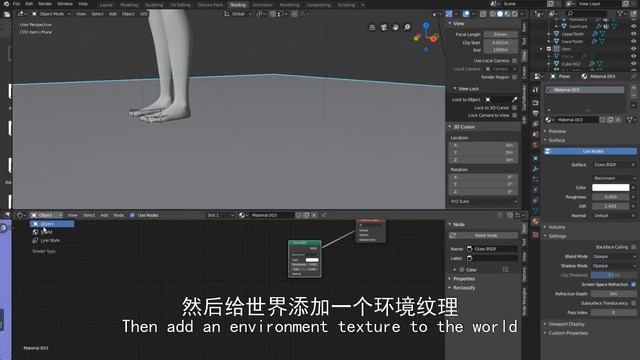Expand the Volume panel

pyautogui.click(x=556, y=227)
